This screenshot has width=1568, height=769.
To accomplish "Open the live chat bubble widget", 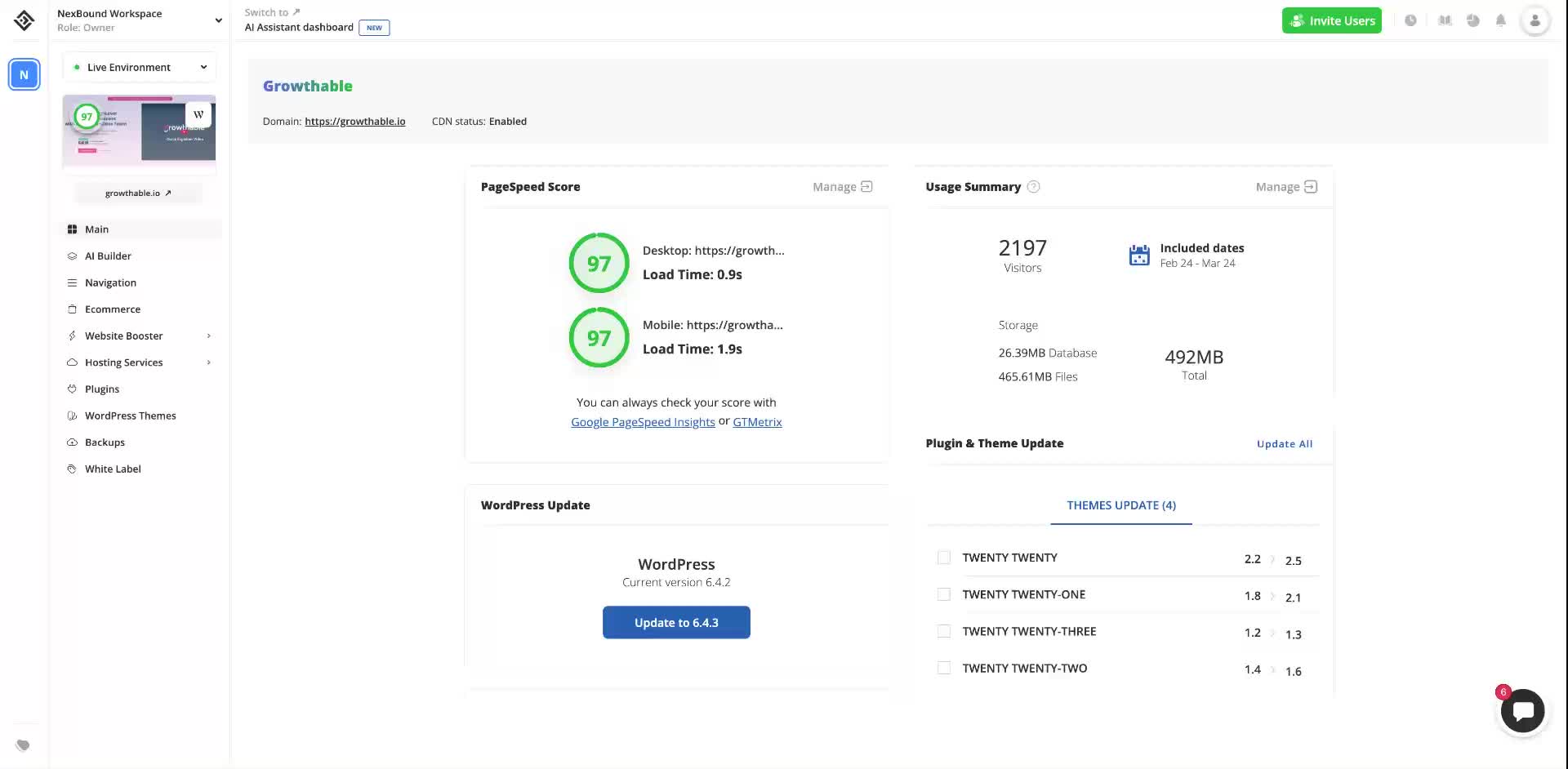I will (1522, 711).
